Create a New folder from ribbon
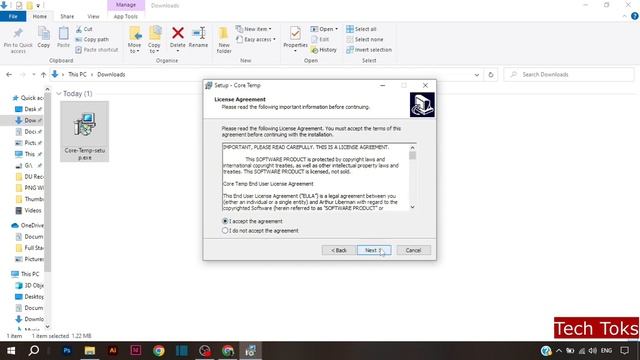640x360 pixels. coord(224,40)
